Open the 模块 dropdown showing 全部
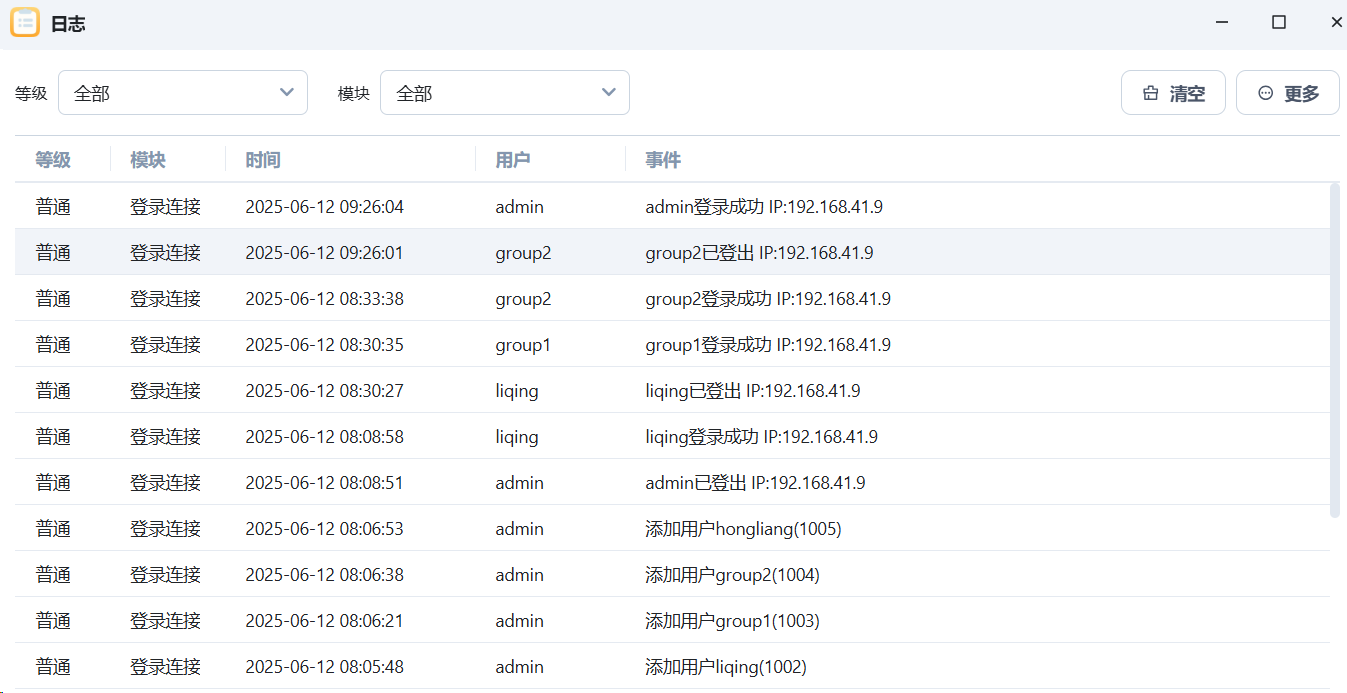This screenshot has height=693, width=1347. point(505,93)
